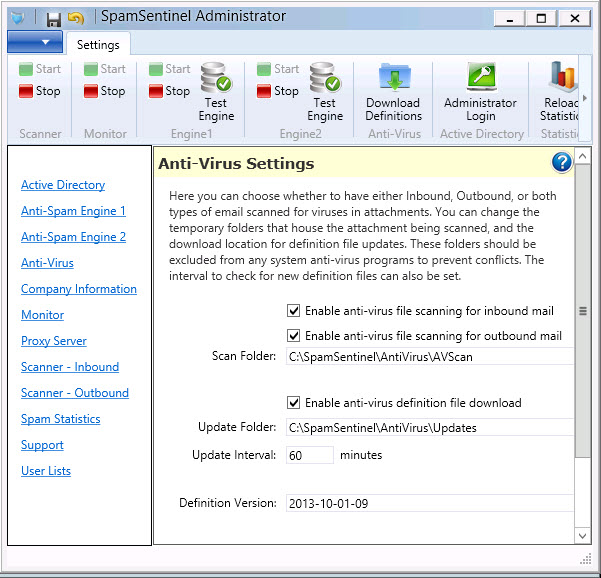
Task: Click the vertical scrollbar thumb
Action: pyautogui.click(x=583, y=311)
